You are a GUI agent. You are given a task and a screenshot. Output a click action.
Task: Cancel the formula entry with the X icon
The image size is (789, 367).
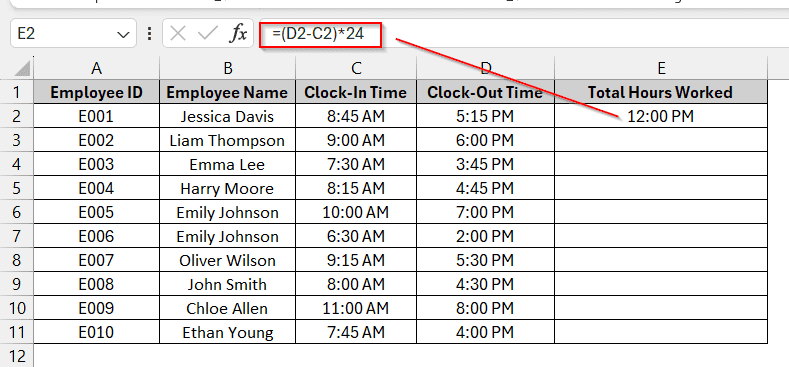(x=178, y=34)
